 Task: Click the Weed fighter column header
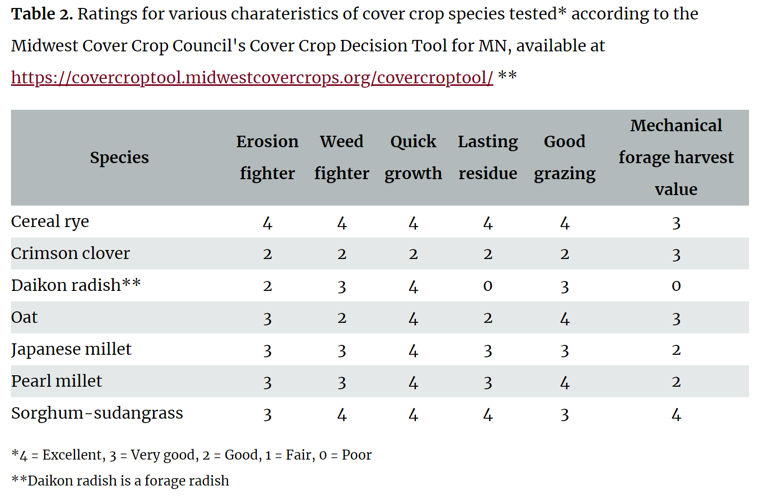click(x=341, y=158)
